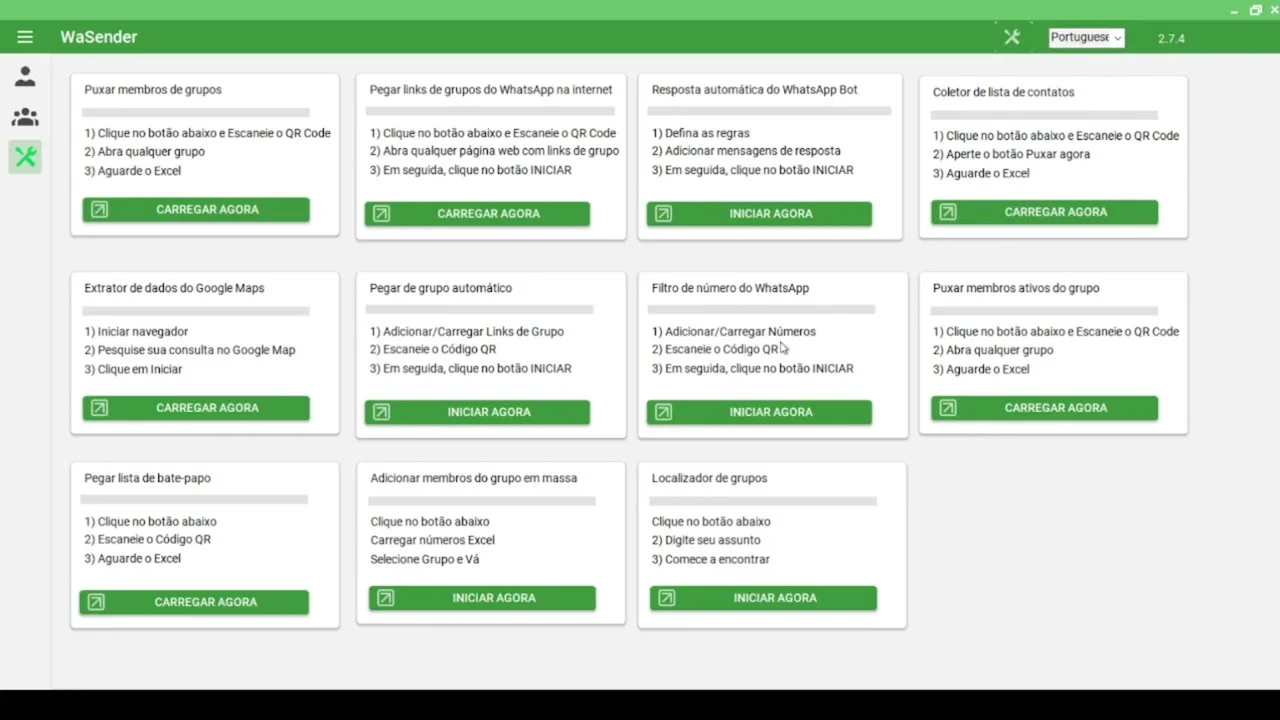
Task: Select the 'Pegar links de grupos do WhatsApp na internet' title
Action: point(491,90)
